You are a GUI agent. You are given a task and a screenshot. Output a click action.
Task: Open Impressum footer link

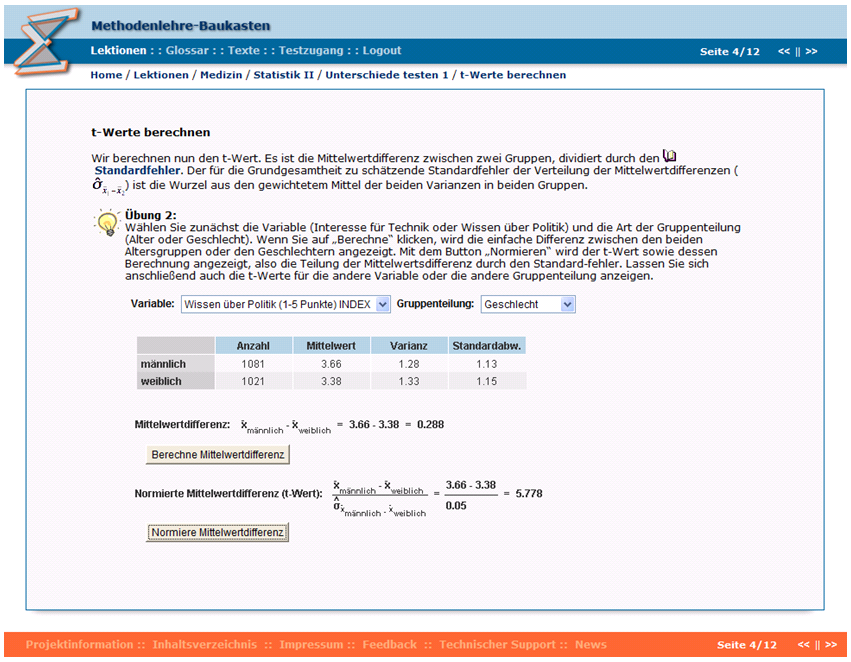tap(311, 645)
